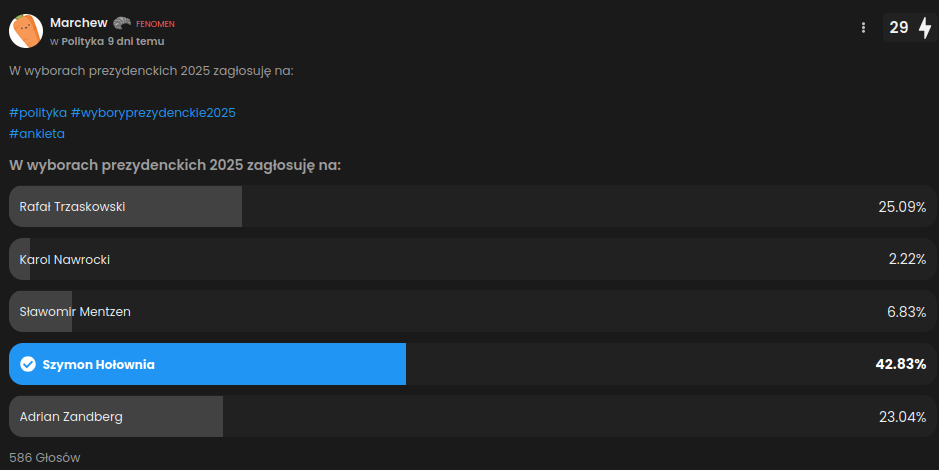Click the #wyboryprezydenckie2025 hashtag
This screenshot has width=939, height=470.
pos(153,112)
